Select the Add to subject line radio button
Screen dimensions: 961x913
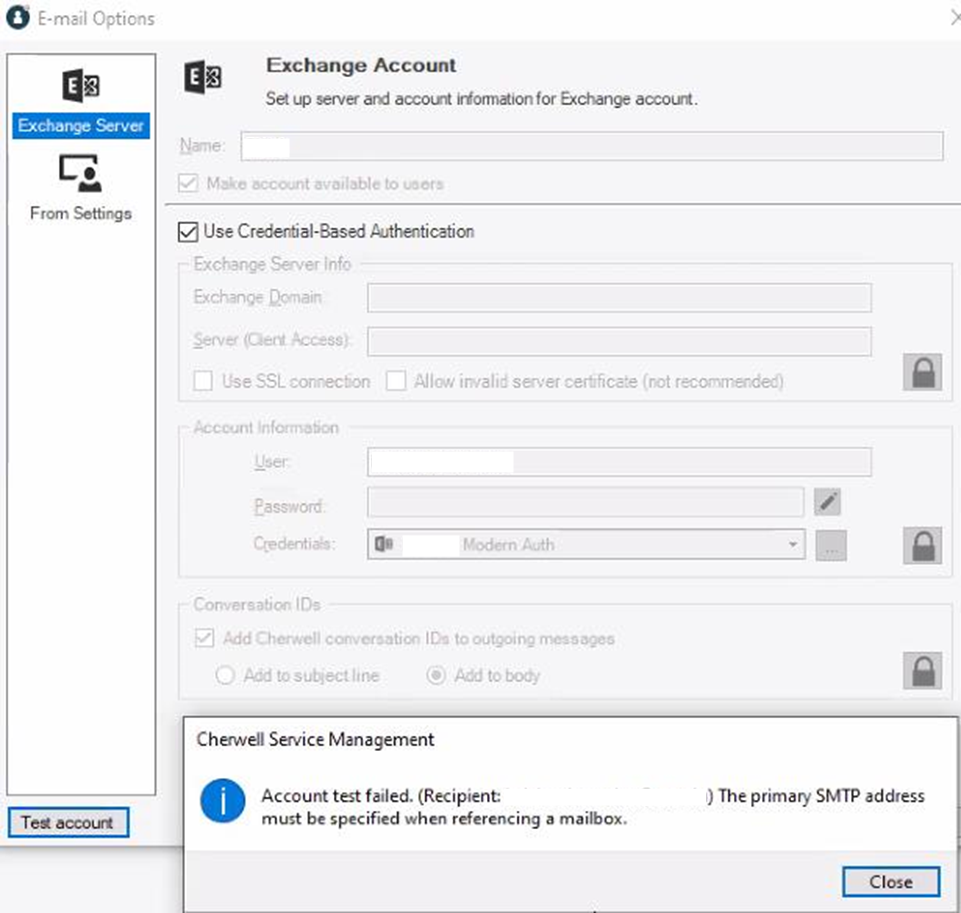(x=225, y=675)
